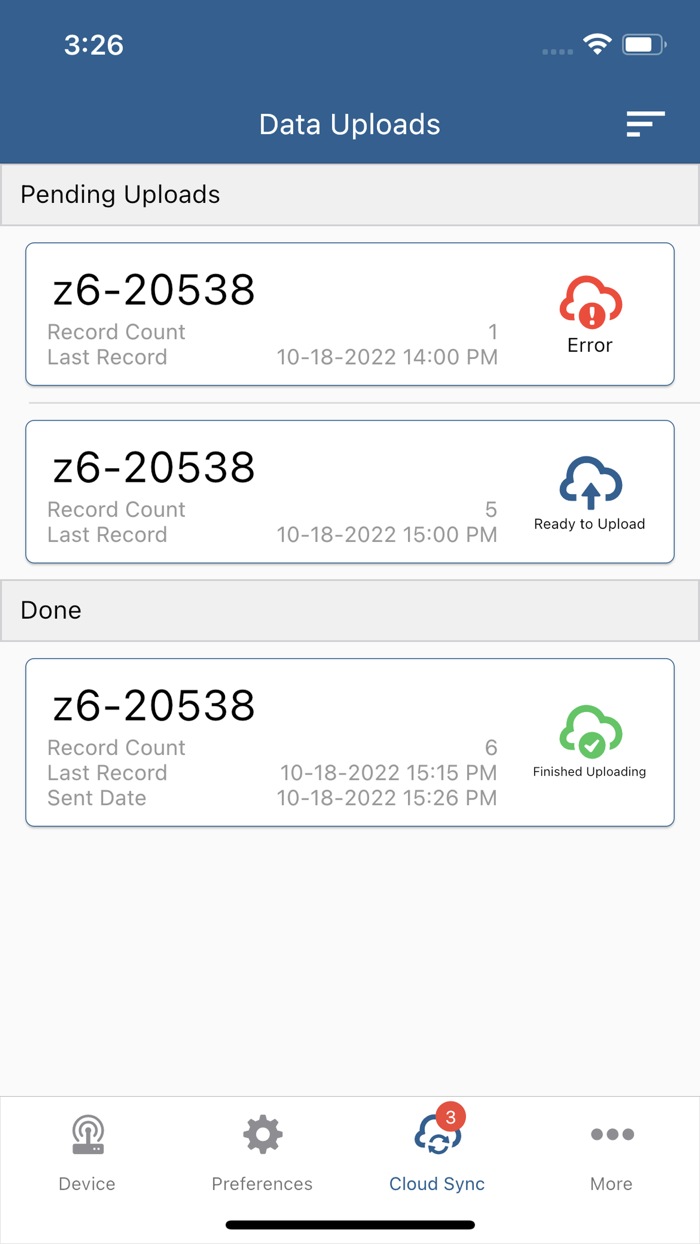Open the More menu

611,1155
